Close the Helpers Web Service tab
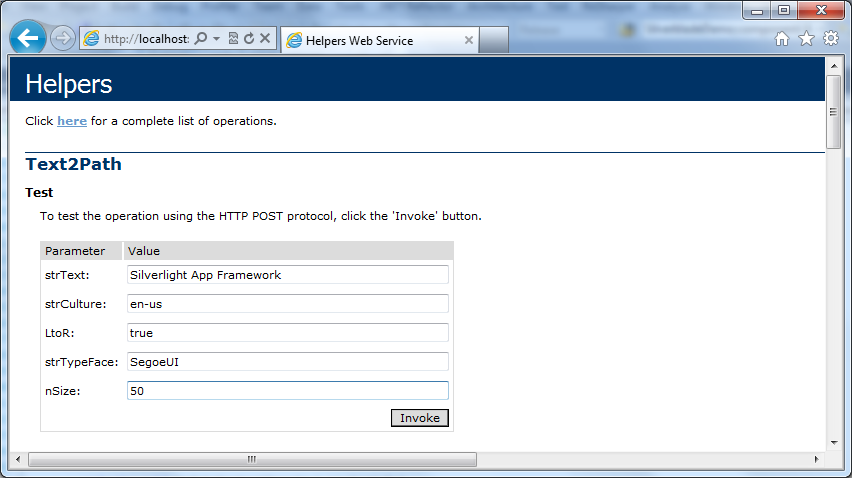The width and height of the screenshot is (852, 478). 468,40
